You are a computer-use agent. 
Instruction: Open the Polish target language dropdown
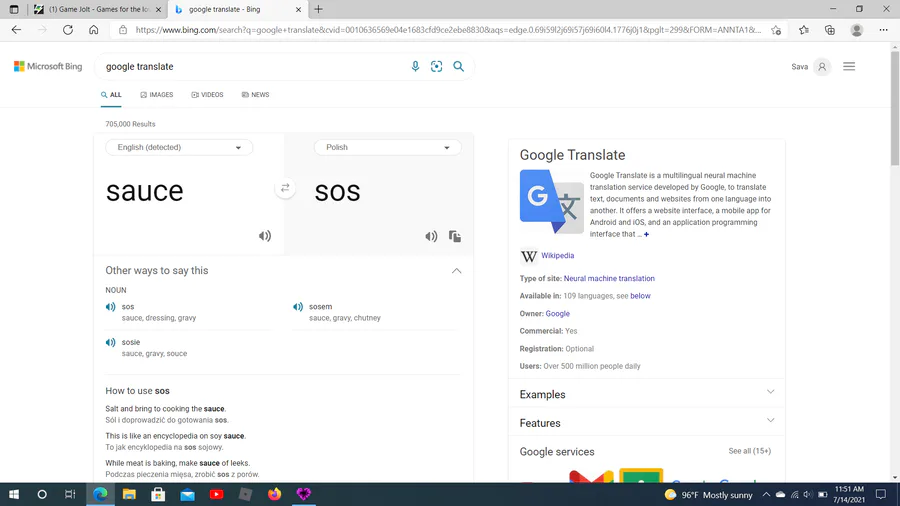(387, 147)
